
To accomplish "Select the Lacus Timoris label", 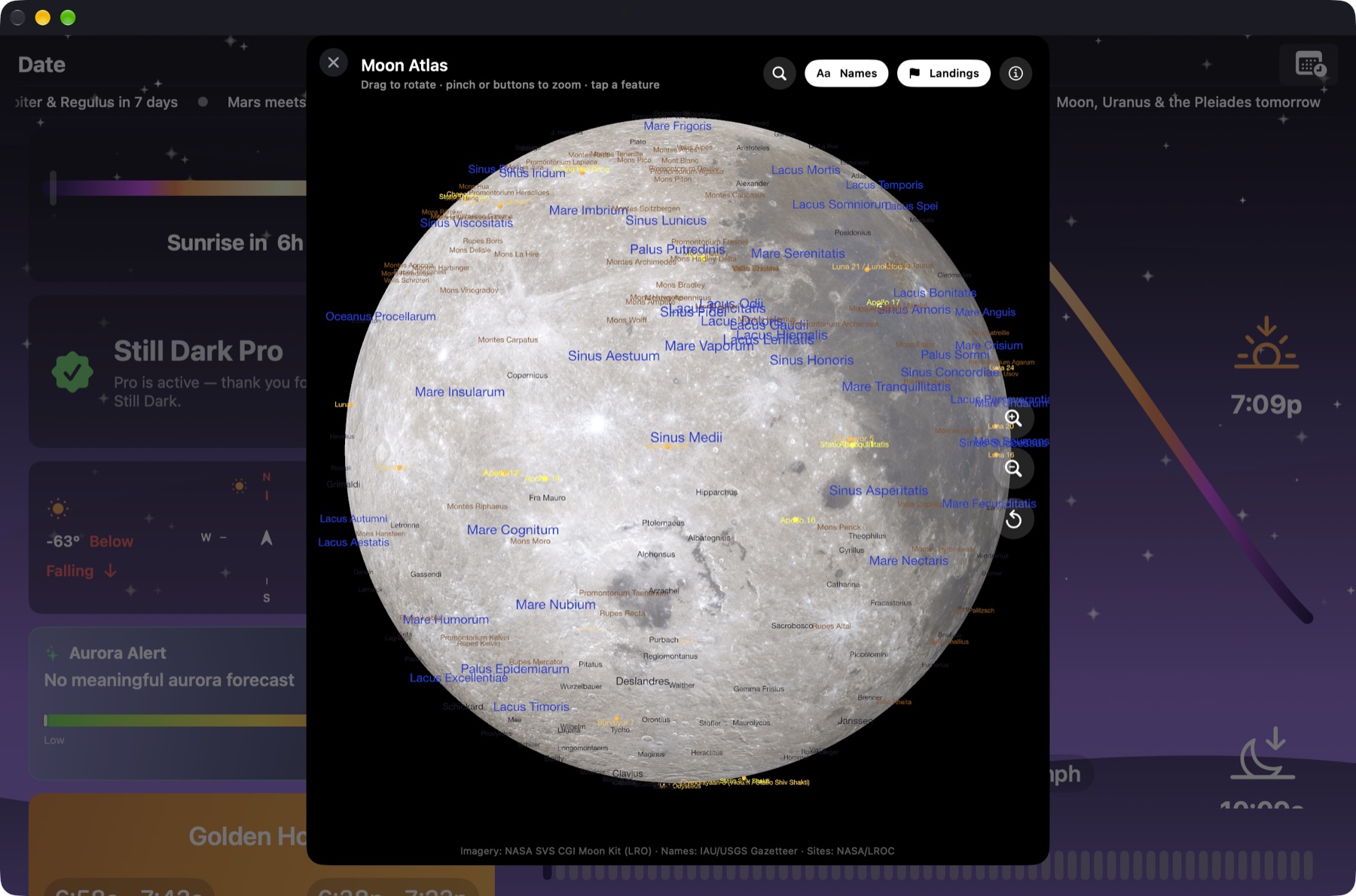I will (x=531, y=707).
